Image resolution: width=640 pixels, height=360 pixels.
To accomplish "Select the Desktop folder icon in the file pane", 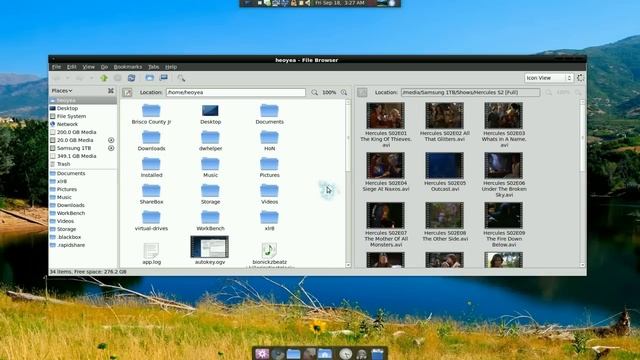I will pyautogui.click(x=210, y=110).
